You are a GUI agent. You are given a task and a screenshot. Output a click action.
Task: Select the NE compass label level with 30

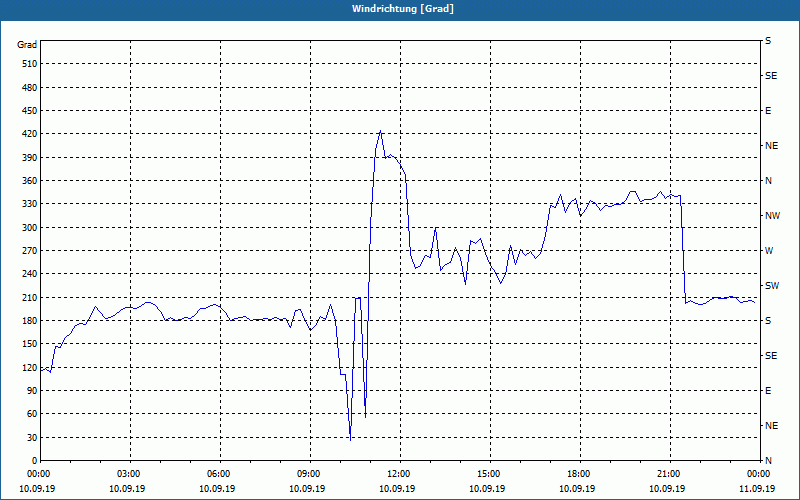[x=771, y=426]
